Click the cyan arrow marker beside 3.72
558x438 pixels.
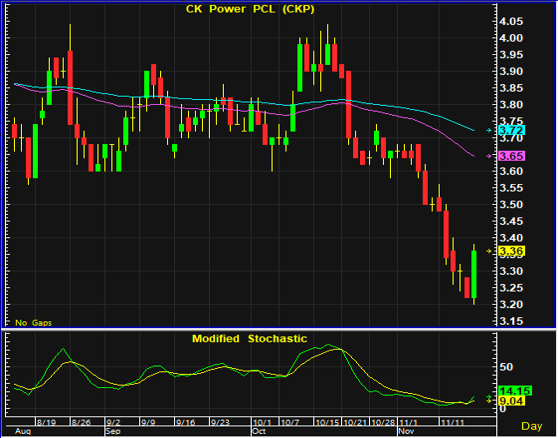coord(489,131)
